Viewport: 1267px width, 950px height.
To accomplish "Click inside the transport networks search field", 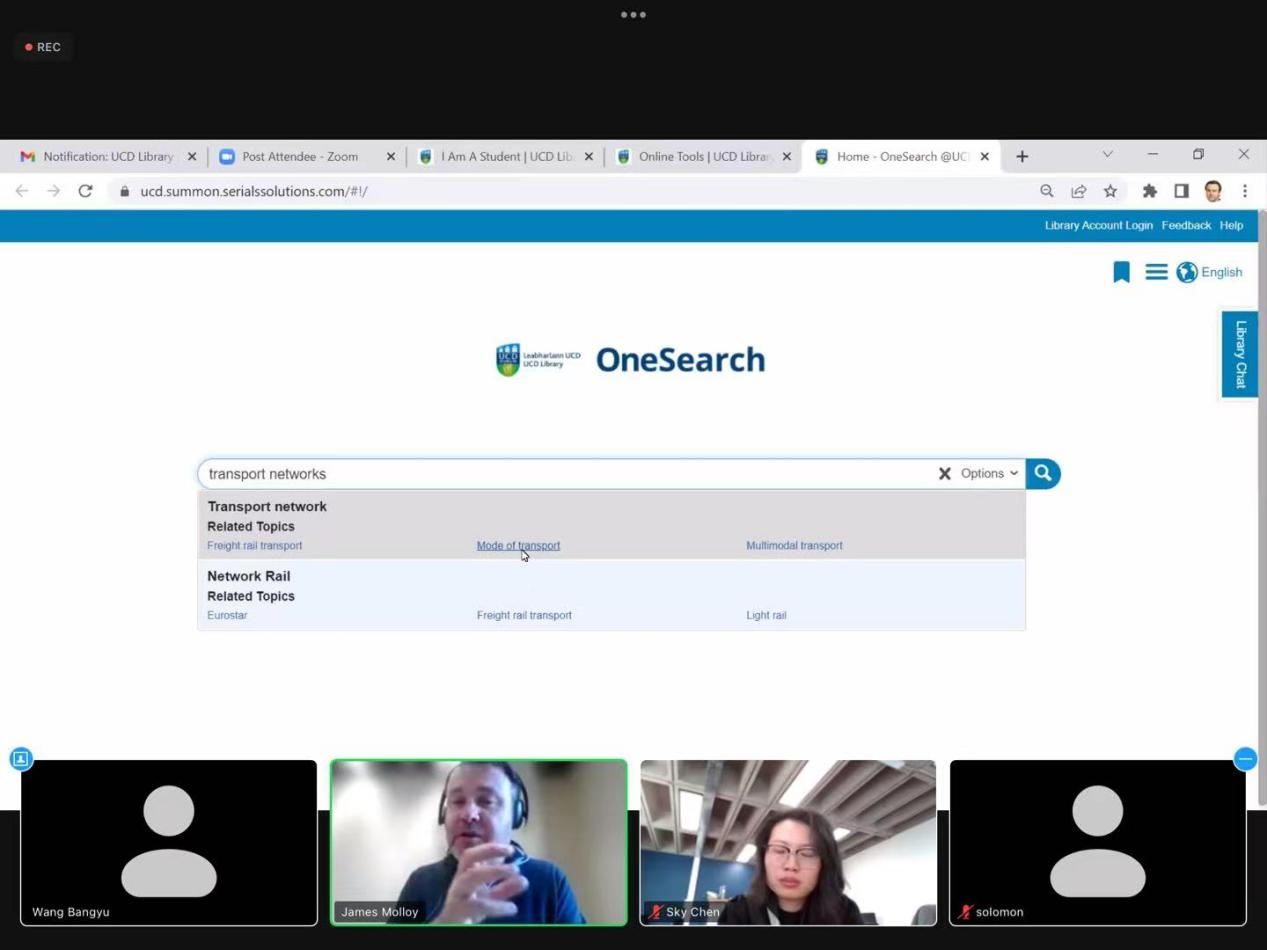I will 560,474.
